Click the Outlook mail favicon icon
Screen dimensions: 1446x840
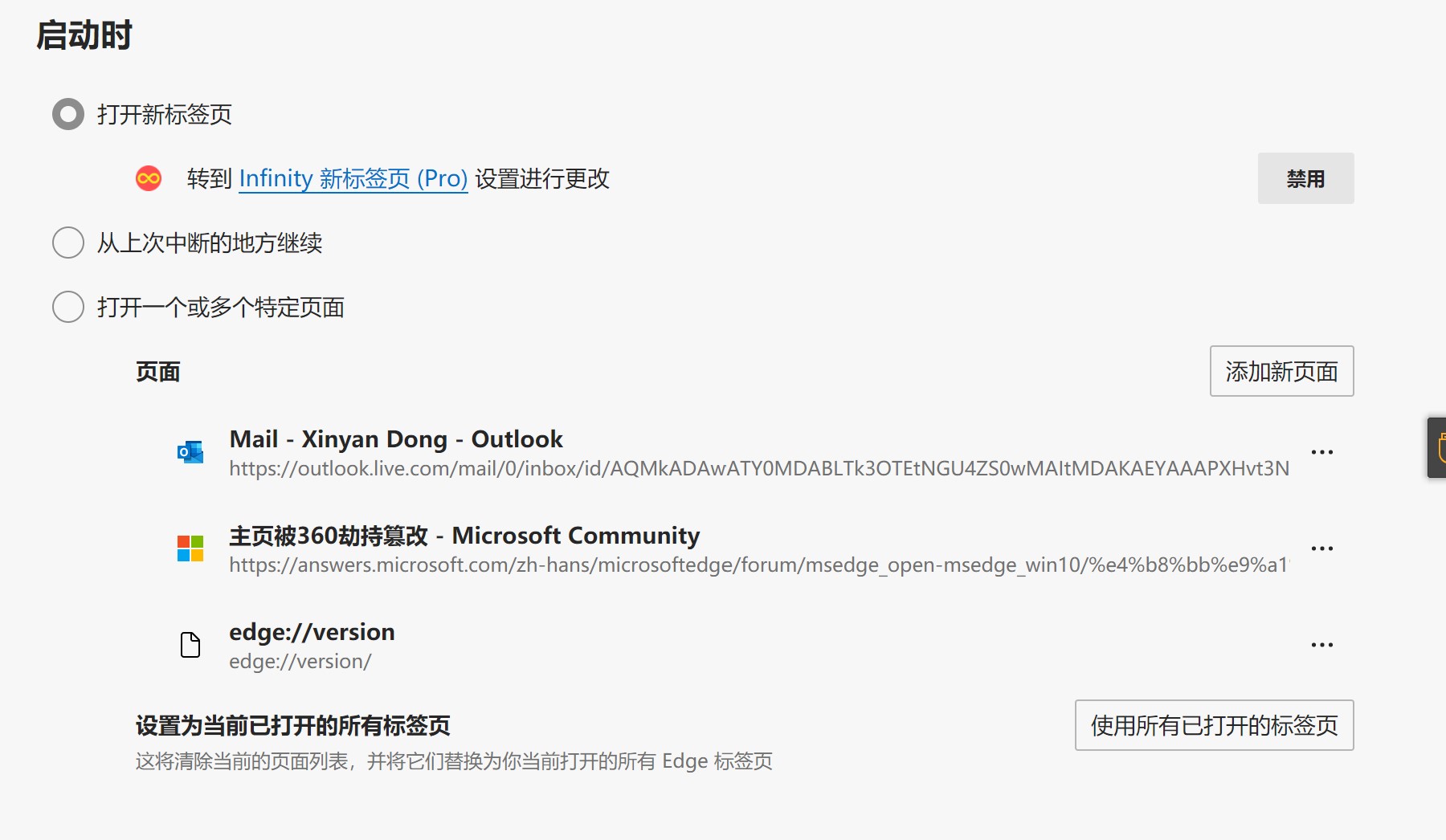click(190, 452)
